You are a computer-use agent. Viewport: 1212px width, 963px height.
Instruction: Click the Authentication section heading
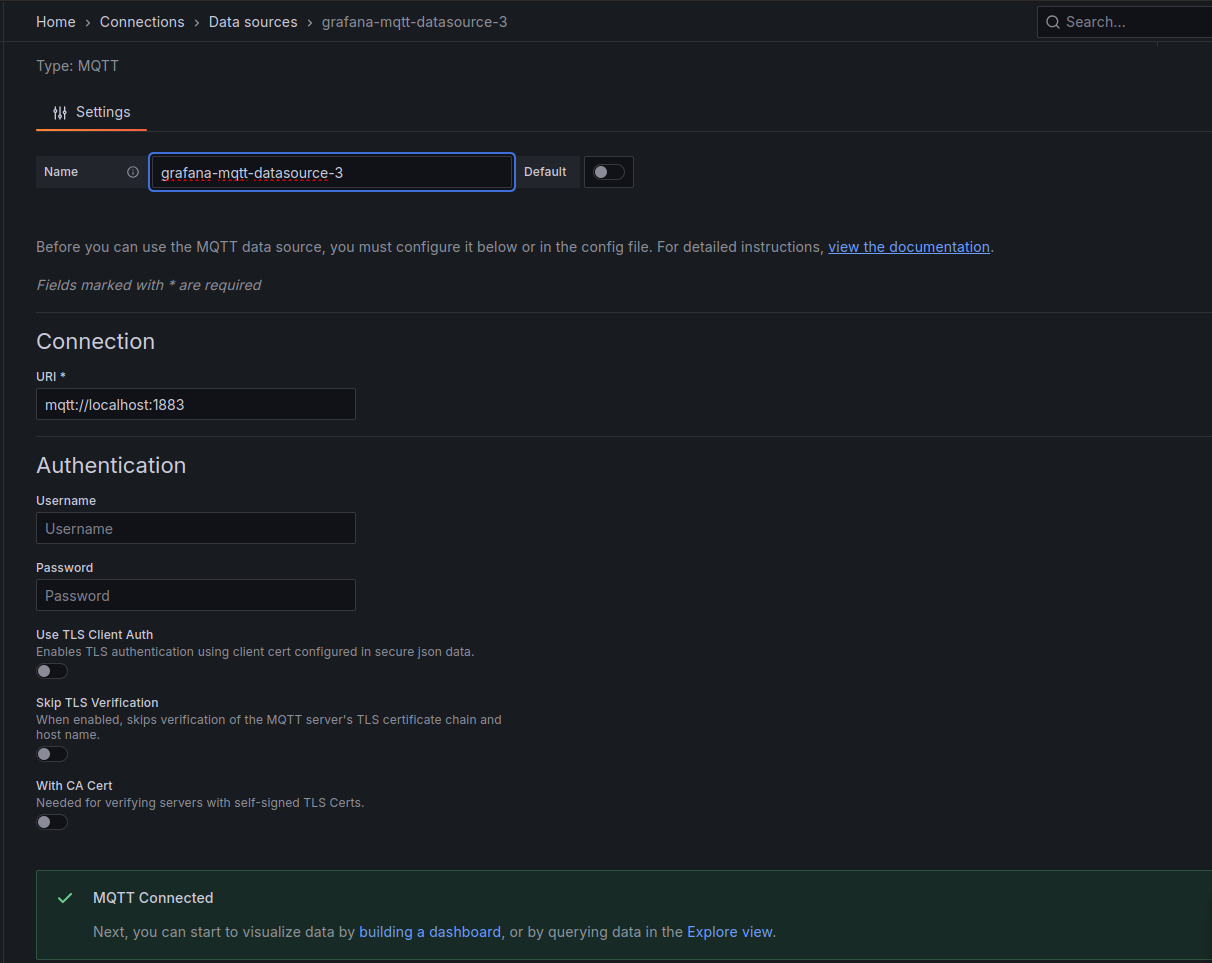tap(111, 465)
